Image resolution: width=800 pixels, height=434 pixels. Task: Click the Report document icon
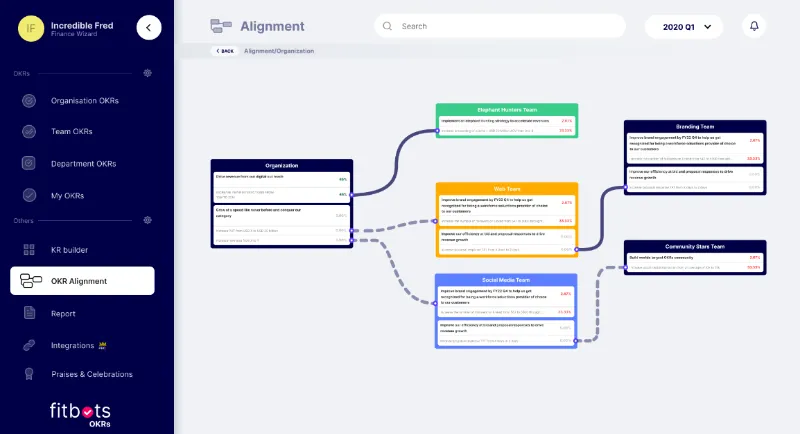click(x=29, y=313)
